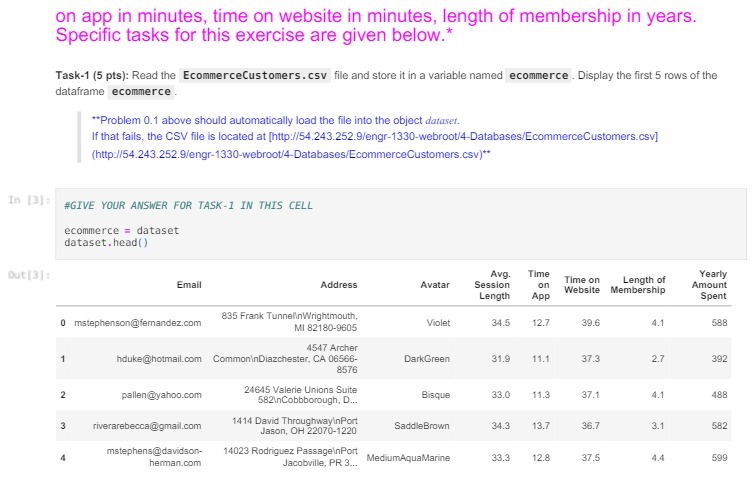Click the time on app value 12.7
This screenshot has height=479, width=754.
pos(540,323)
